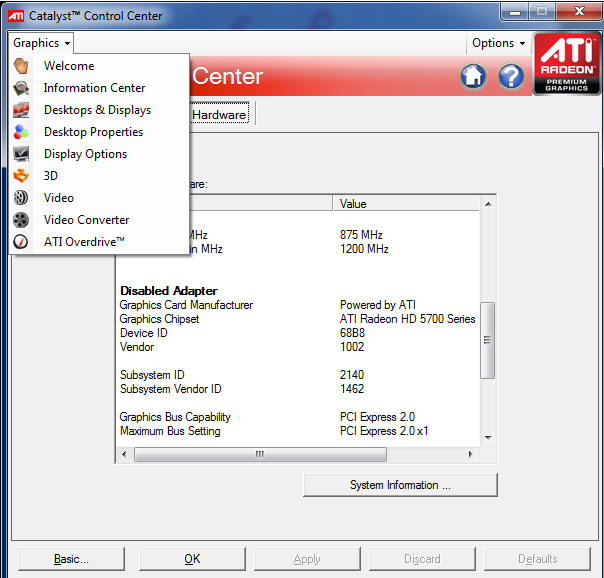
Task: Click the Vendor row label
Action: tap(137, 347)
